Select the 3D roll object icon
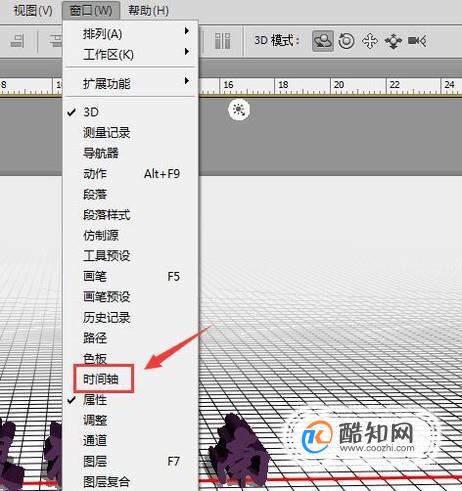462x491 pixels. coord(346,41)
